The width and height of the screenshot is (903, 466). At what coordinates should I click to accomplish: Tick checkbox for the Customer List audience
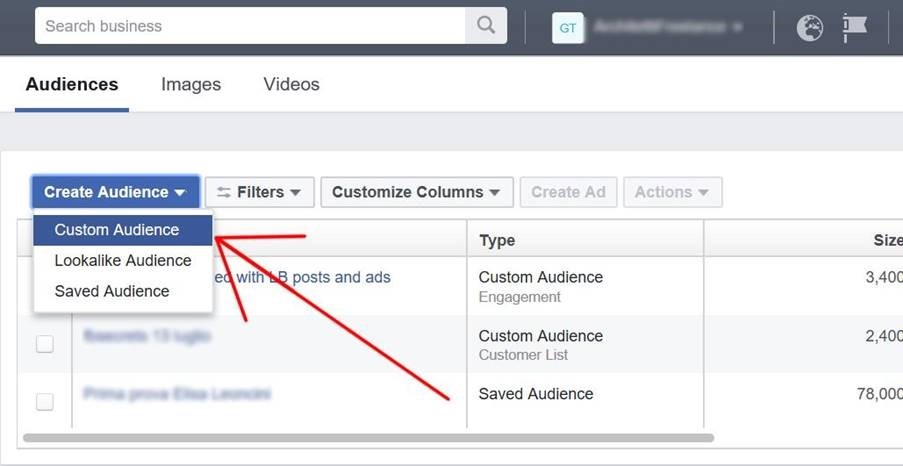[45, 344]
